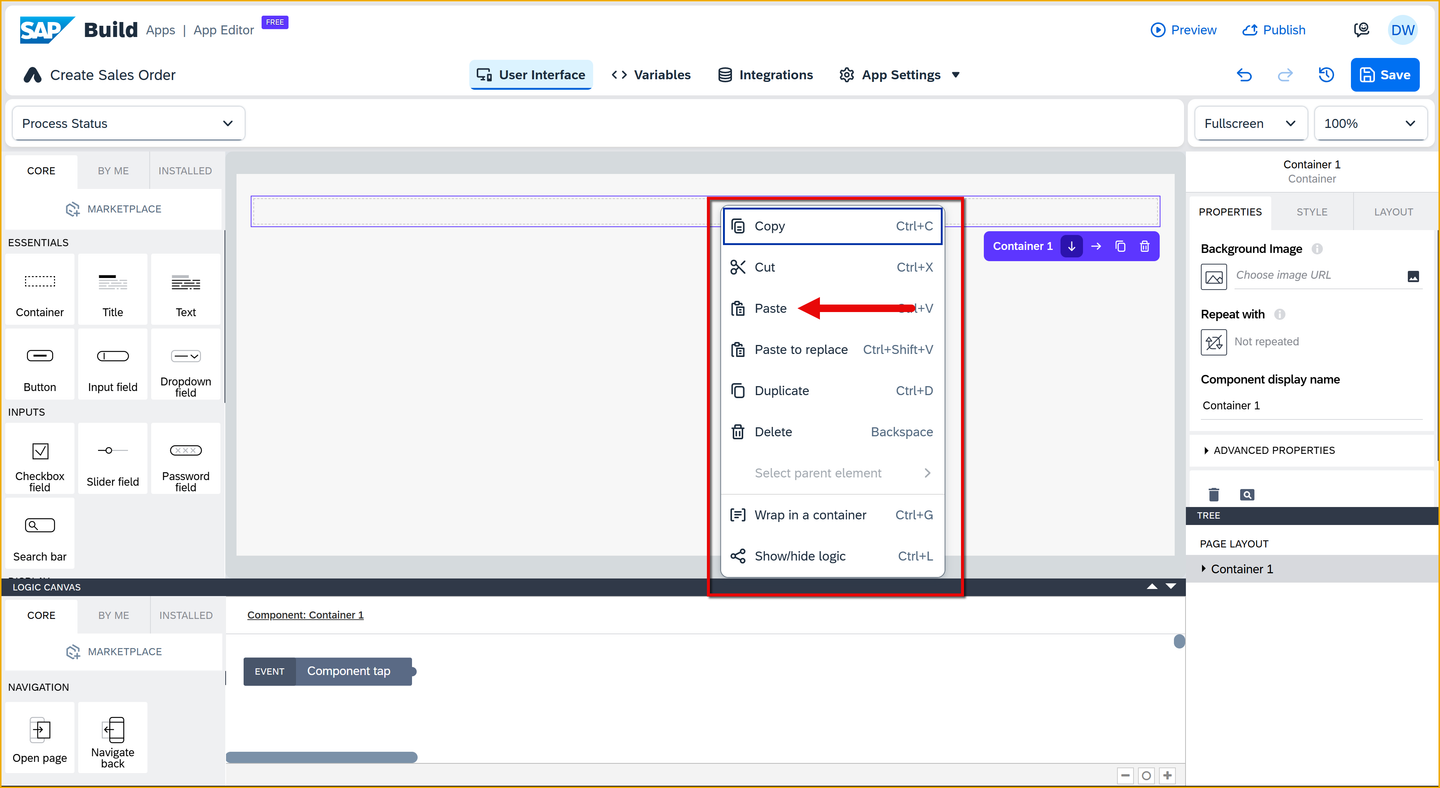1440x788 pixels.
Task: Click the image library icon in URL field
Action: (x=1413, y=276)
